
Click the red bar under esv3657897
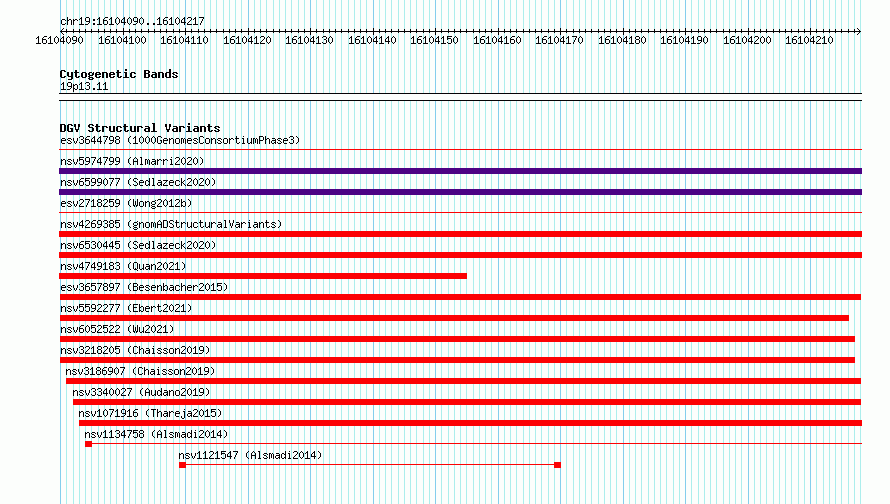[460, 297]
